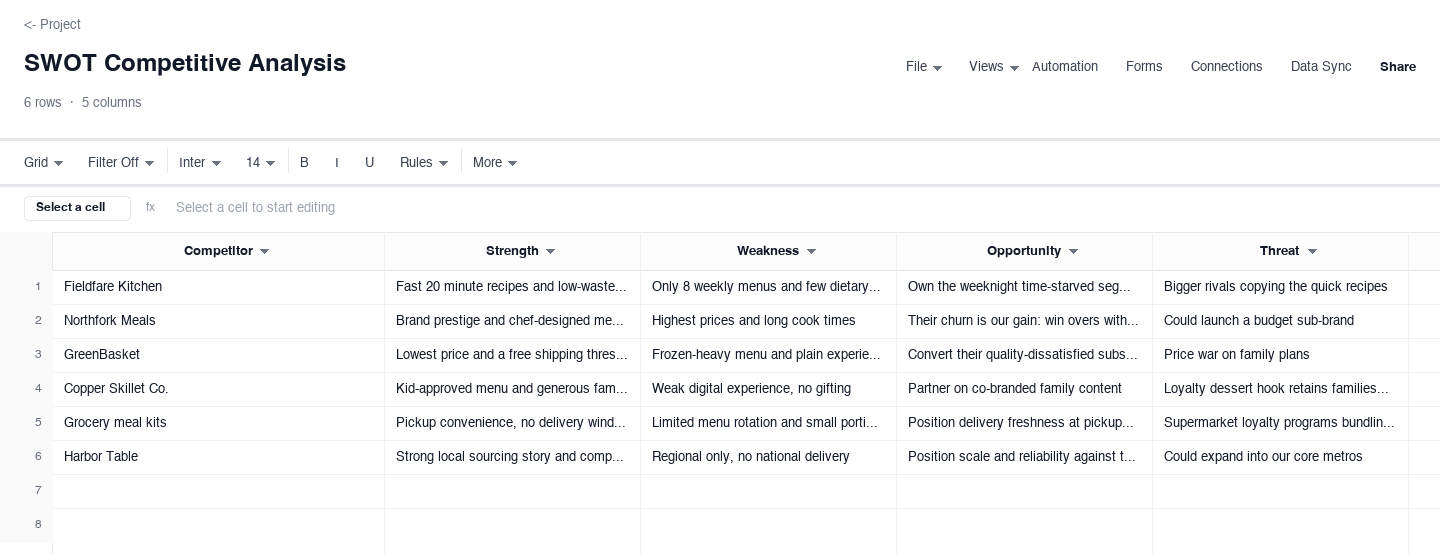Screen dimensions: 1440x554
Task: Select cell 'Highest prices and long cook times'
Action: click(x=768, y=321)
